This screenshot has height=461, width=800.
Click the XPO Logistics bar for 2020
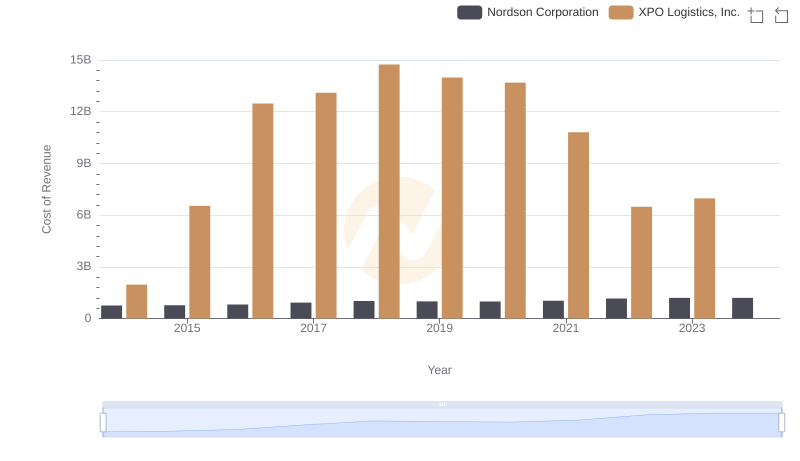pyautogui.click(x=515, y=200)
